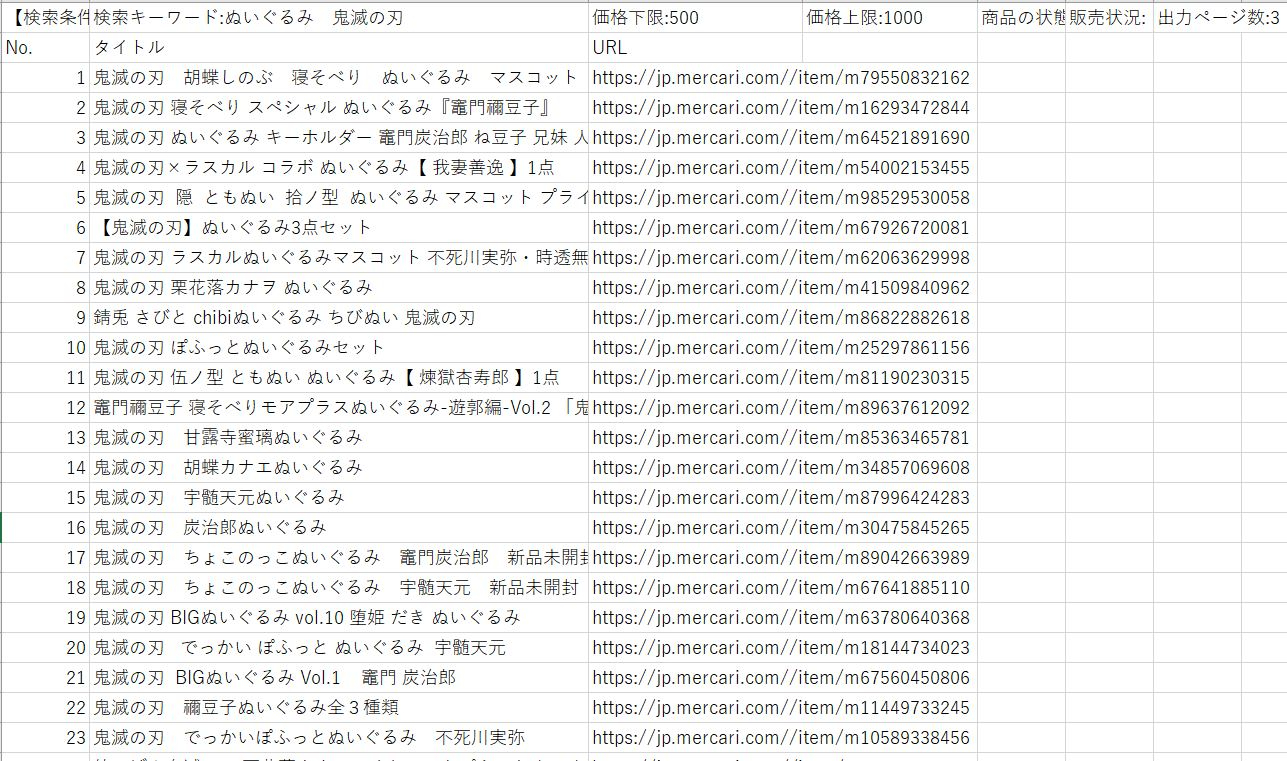This screenshot has width=1287, height=761.
Task: Select the No. cell with value 23
Action: (x=46, y=737)
